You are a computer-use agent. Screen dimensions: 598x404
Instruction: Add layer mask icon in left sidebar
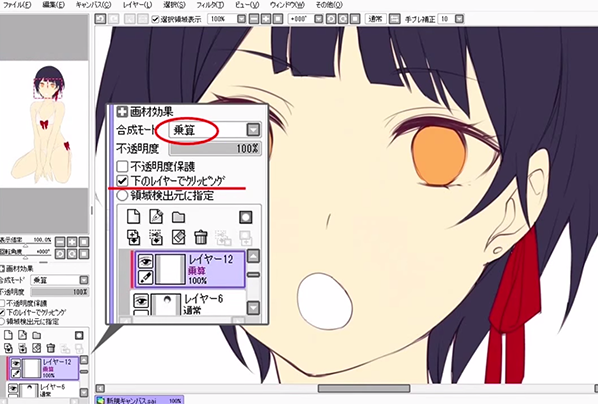[79, 335]
